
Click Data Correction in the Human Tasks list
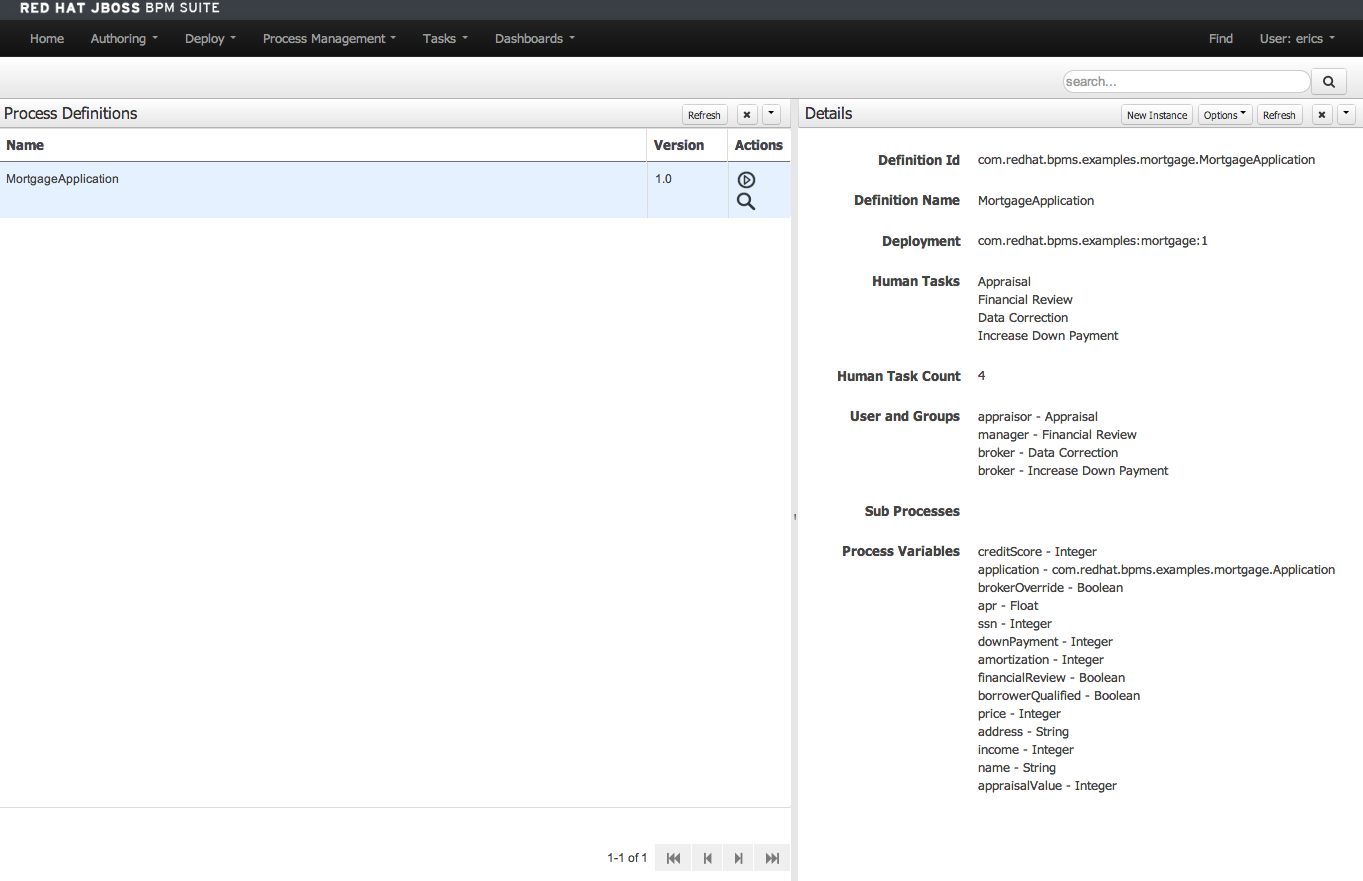pos(1023,318)
